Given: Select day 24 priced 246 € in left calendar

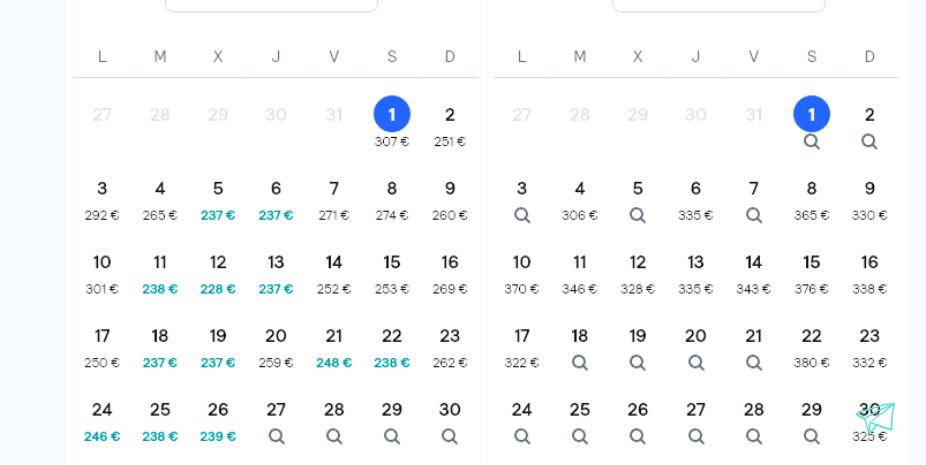Looking at the screenshot, I should [102, 421].
